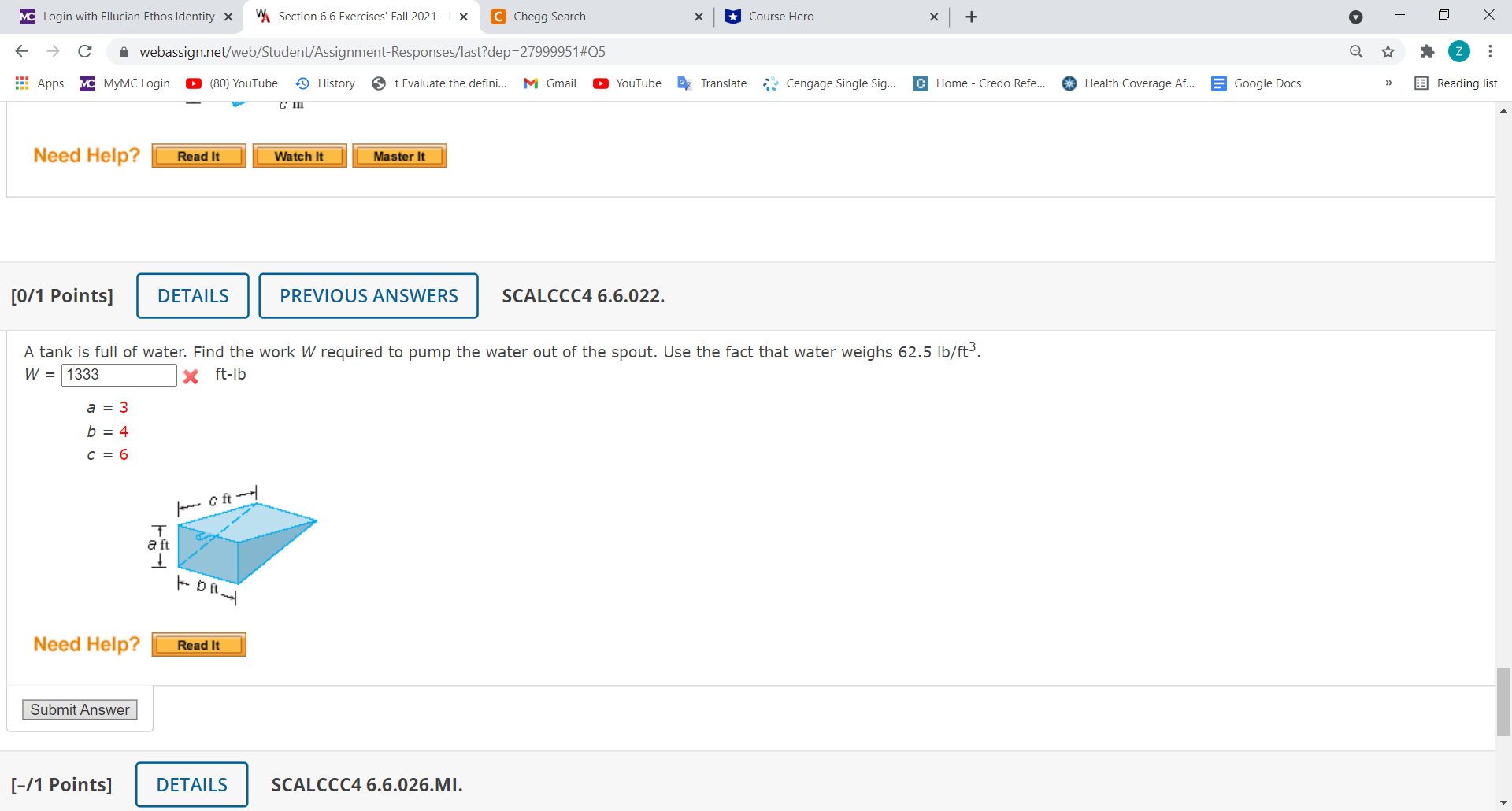Viewport: 1512px width, 811px height.
Task: Open the Z profile avatar
Action: click(1459, 51)
